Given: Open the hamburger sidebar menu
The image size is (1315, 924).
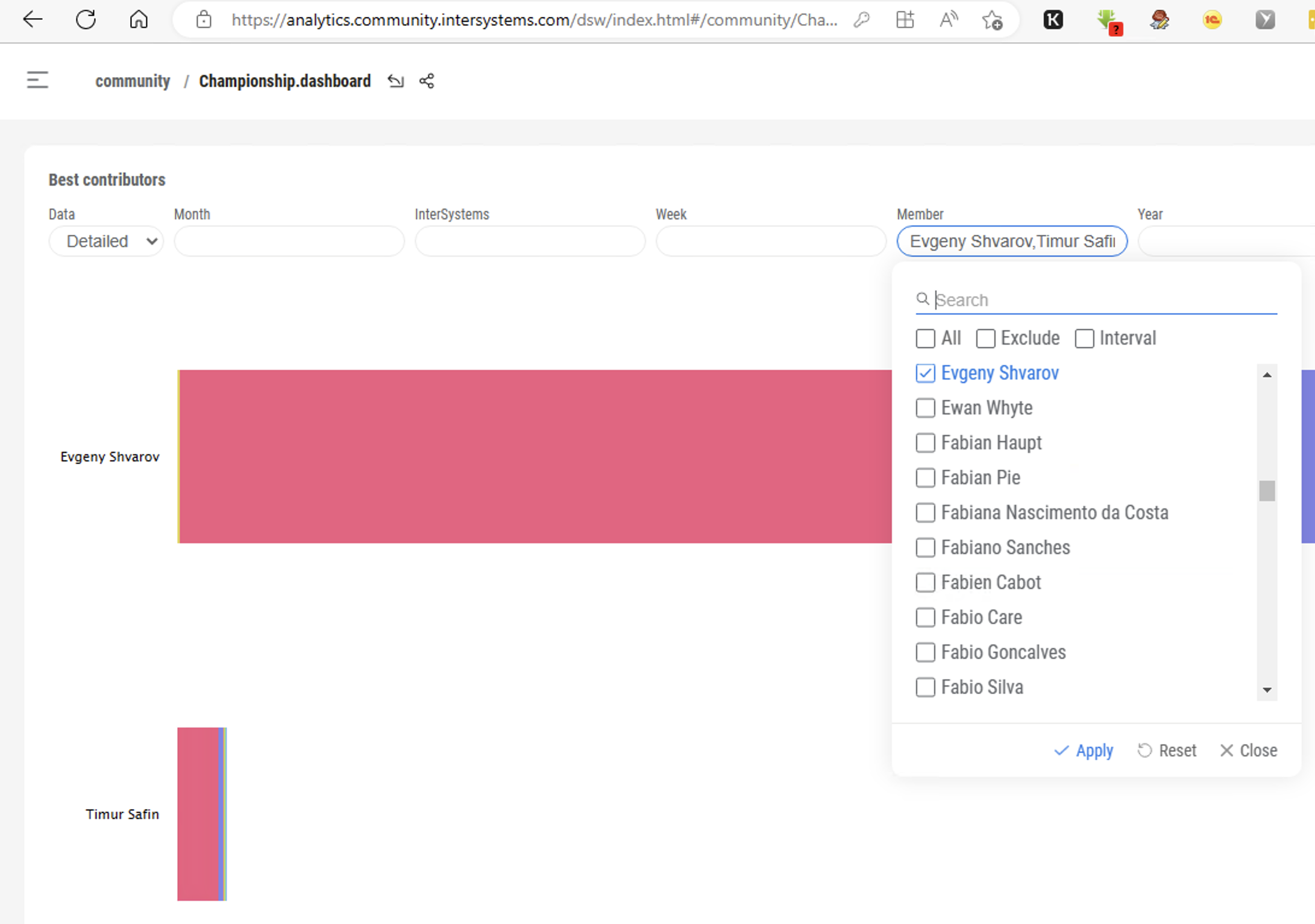Looking at the screenshot, I should (x=37, y=80).
